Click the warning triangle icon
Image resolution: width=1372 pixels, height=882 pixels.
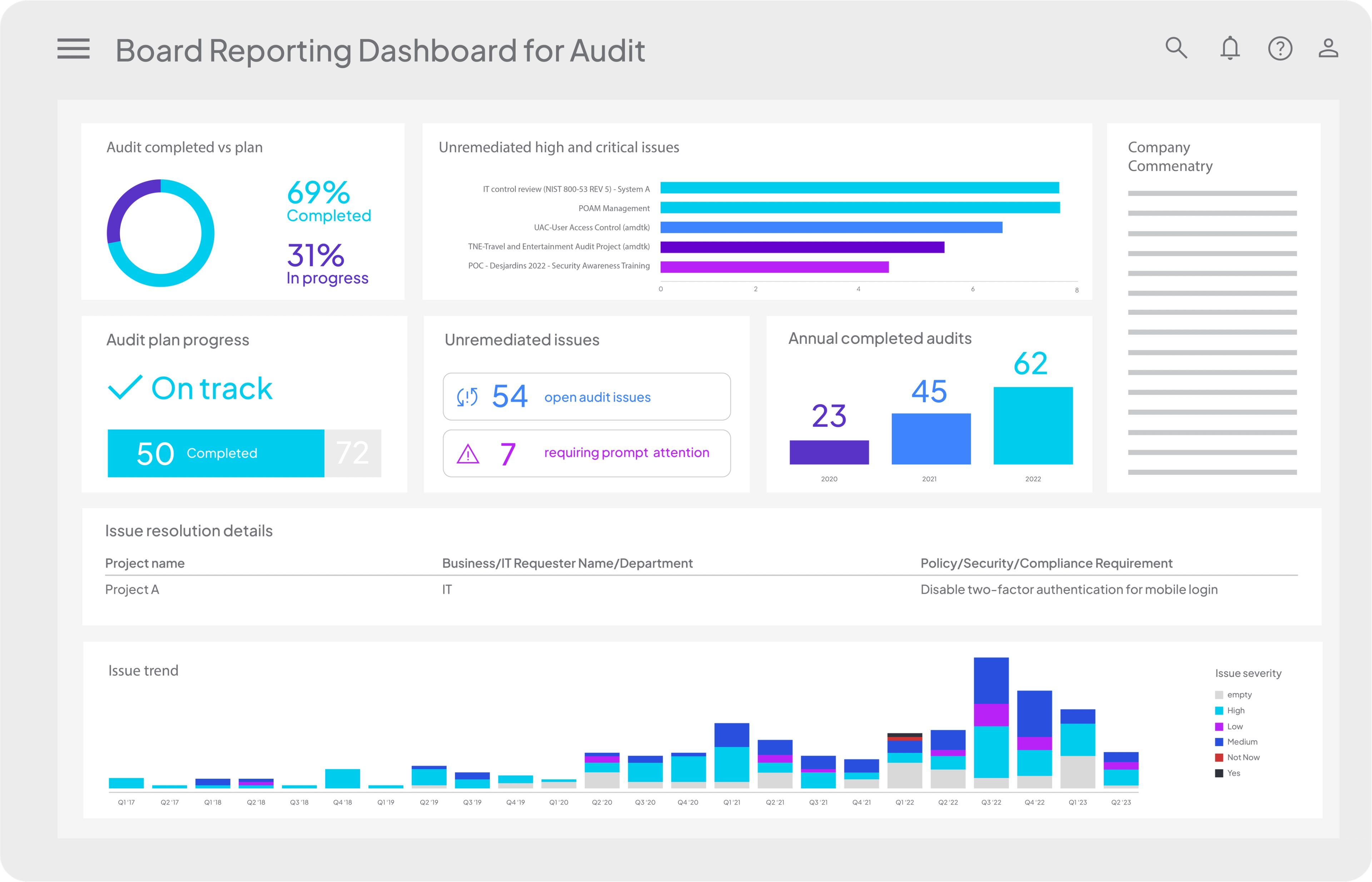click(468, 454)
